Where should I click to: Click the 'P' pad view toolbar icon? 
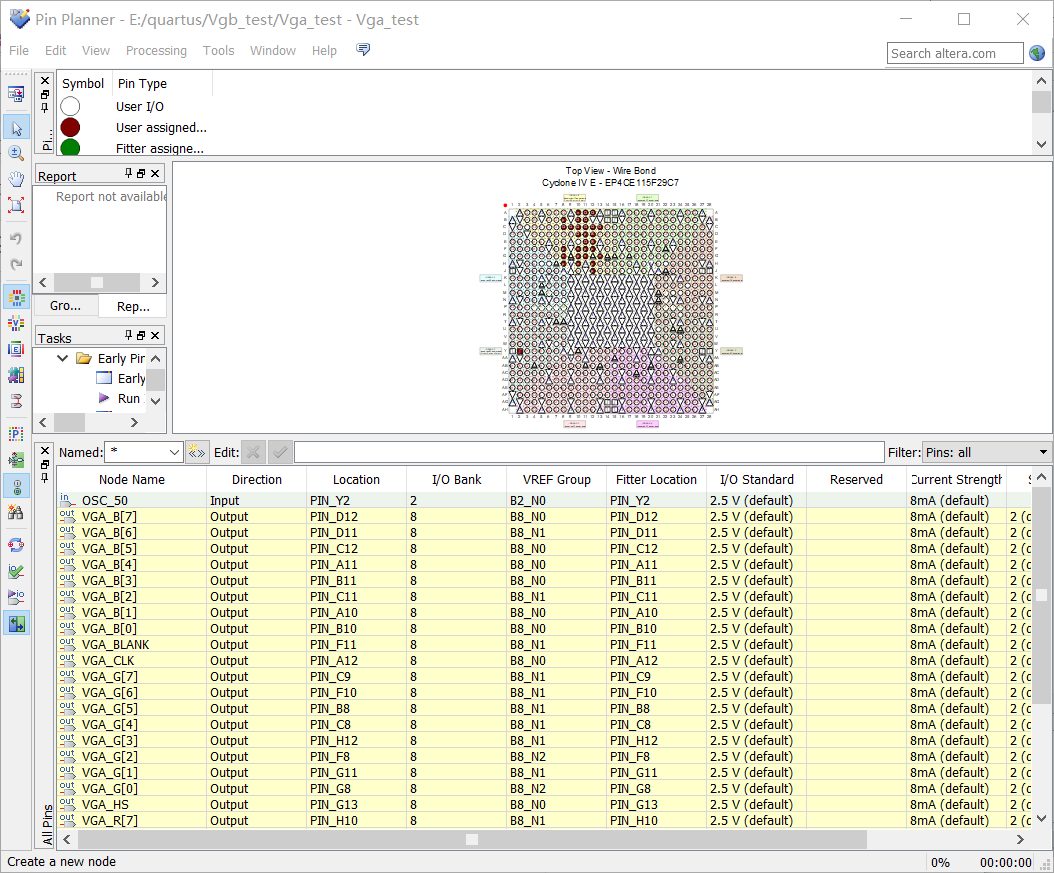(16, 434)
